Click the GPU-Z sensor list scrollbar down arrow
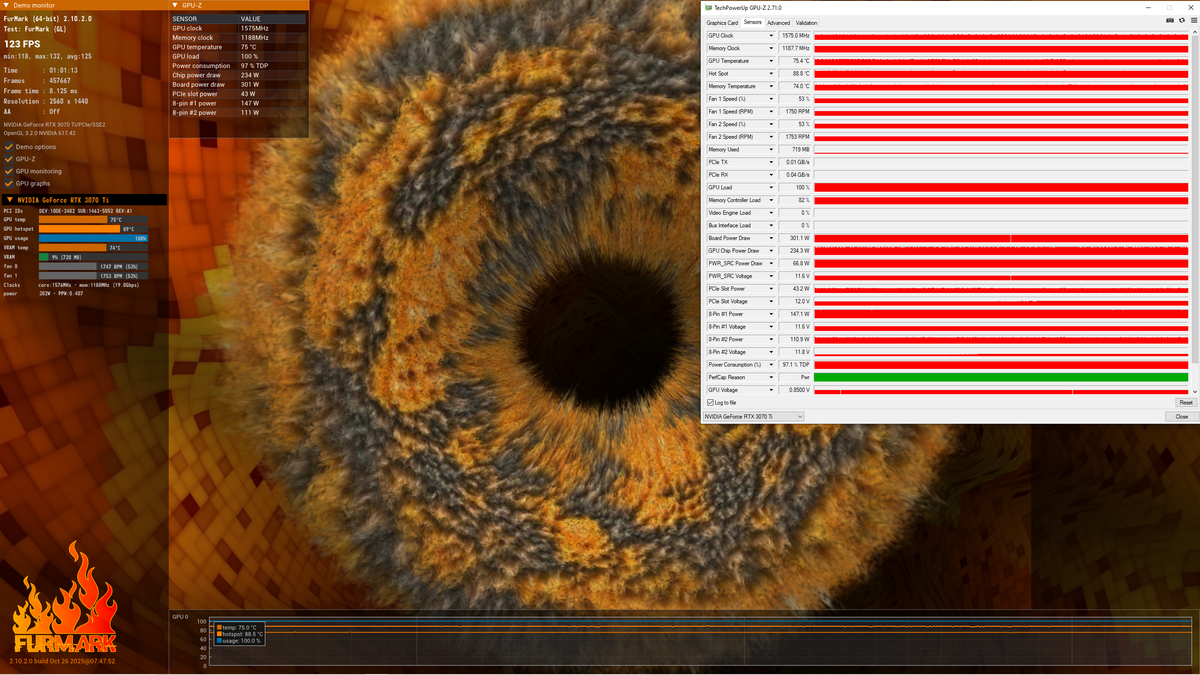 coord(1193,391)
